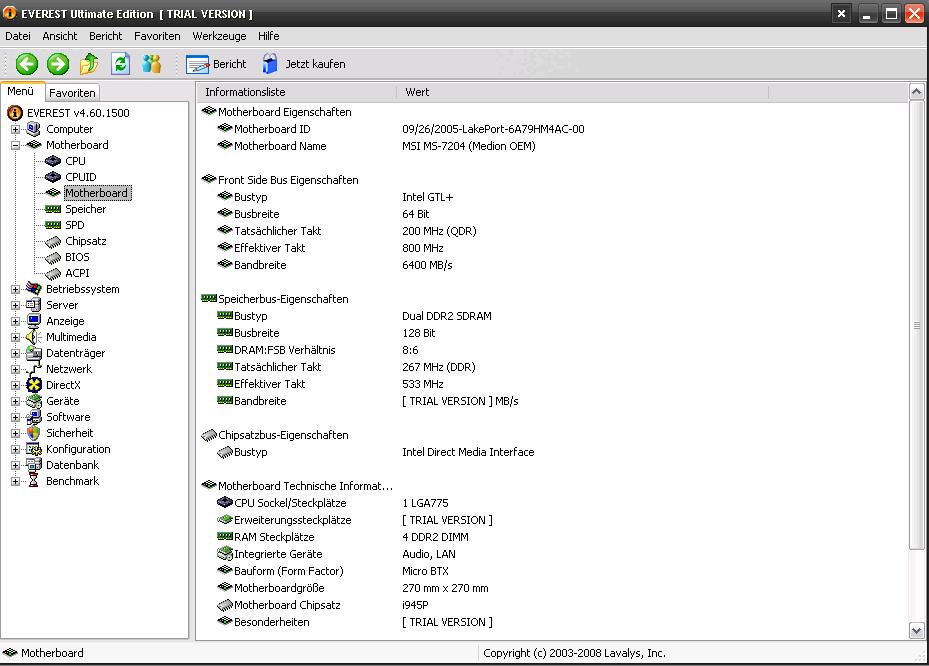Collapse the Motherboard tree node
The height and width of the screenshot is (666, 929).
point(15,145)
